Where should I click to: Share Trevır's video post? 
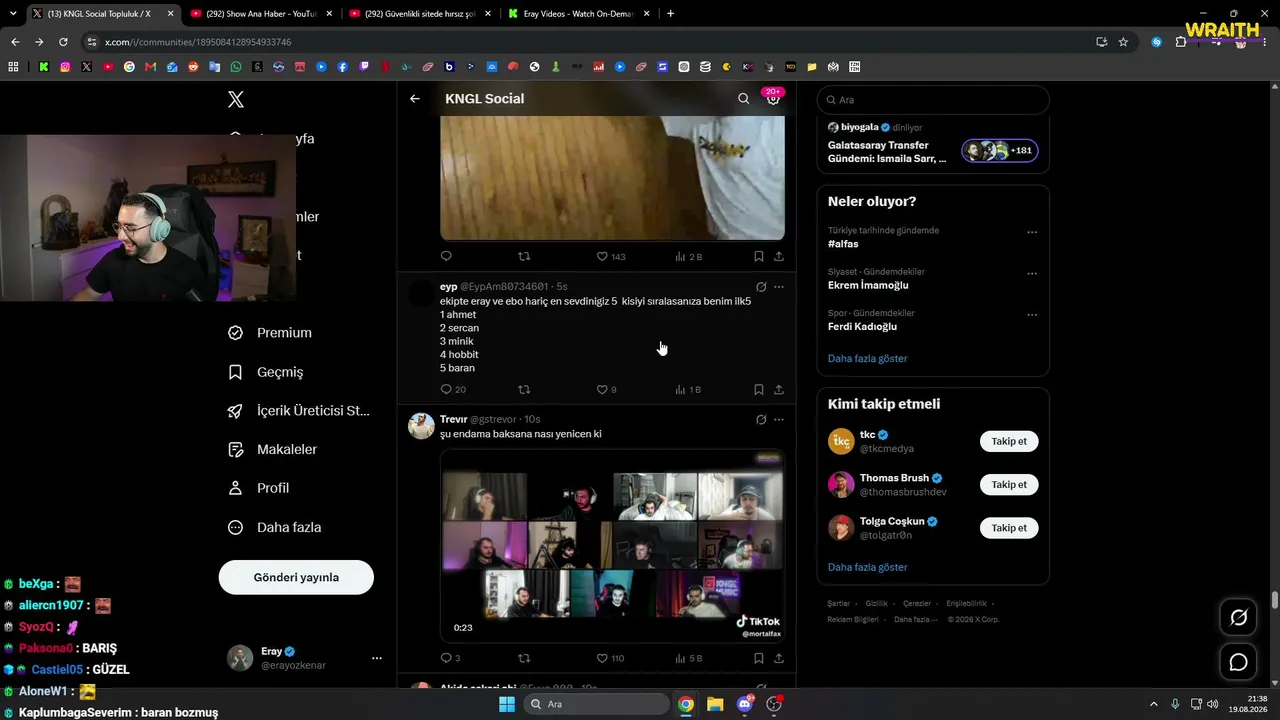779,659
